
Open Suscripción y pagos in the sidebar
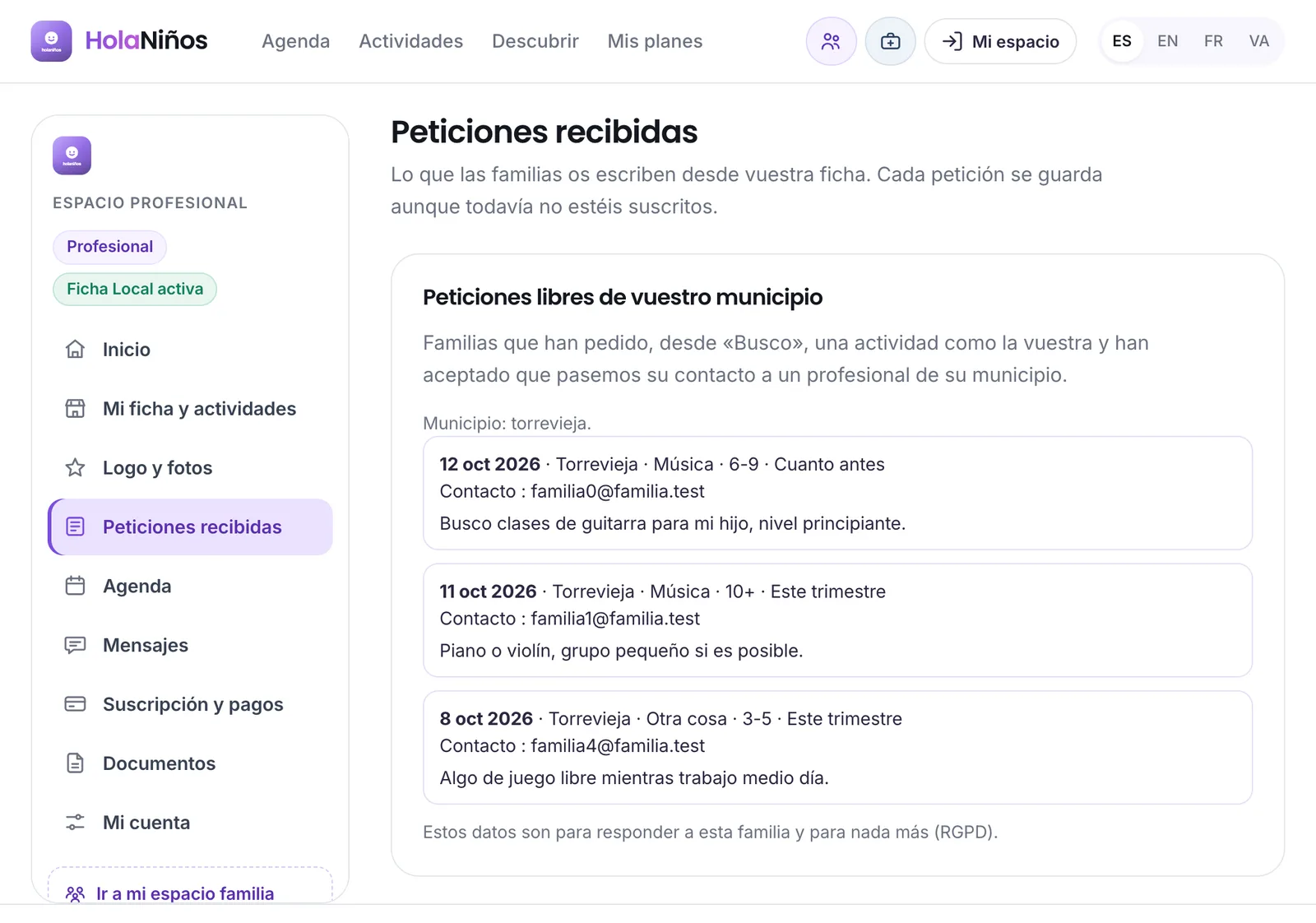click(x=190, y=704)
